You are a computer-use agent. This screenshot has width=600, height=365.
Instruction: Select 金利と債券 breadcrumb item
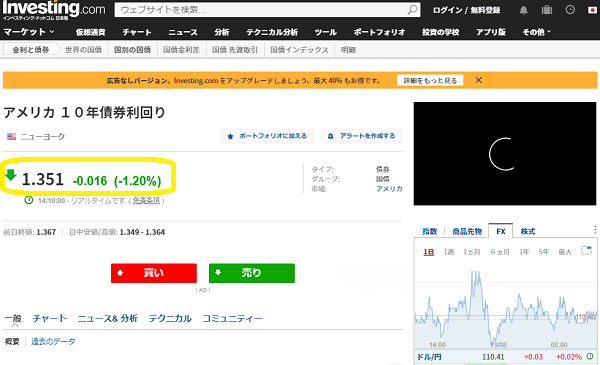tap(31, 50)
